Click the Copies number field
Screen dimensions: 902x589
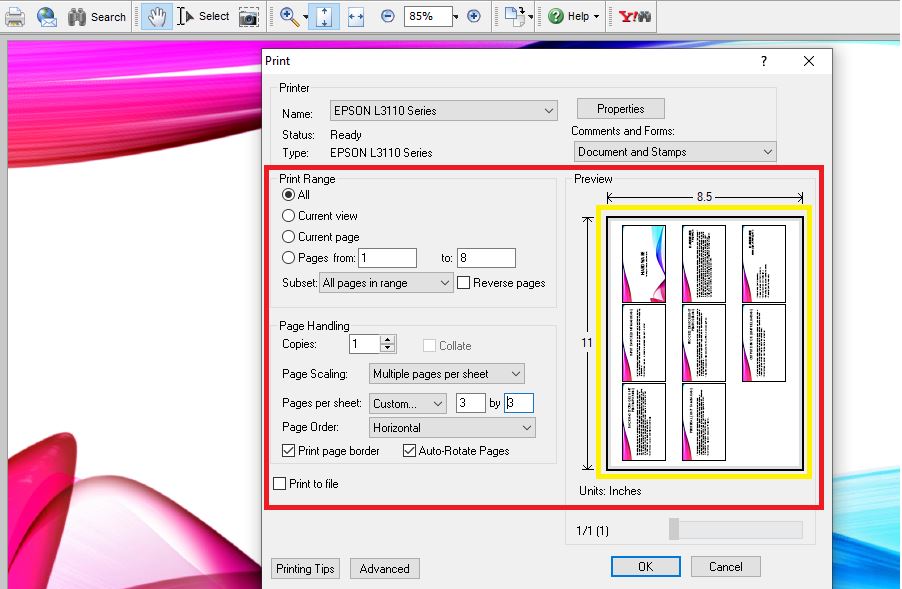point(365,344)
